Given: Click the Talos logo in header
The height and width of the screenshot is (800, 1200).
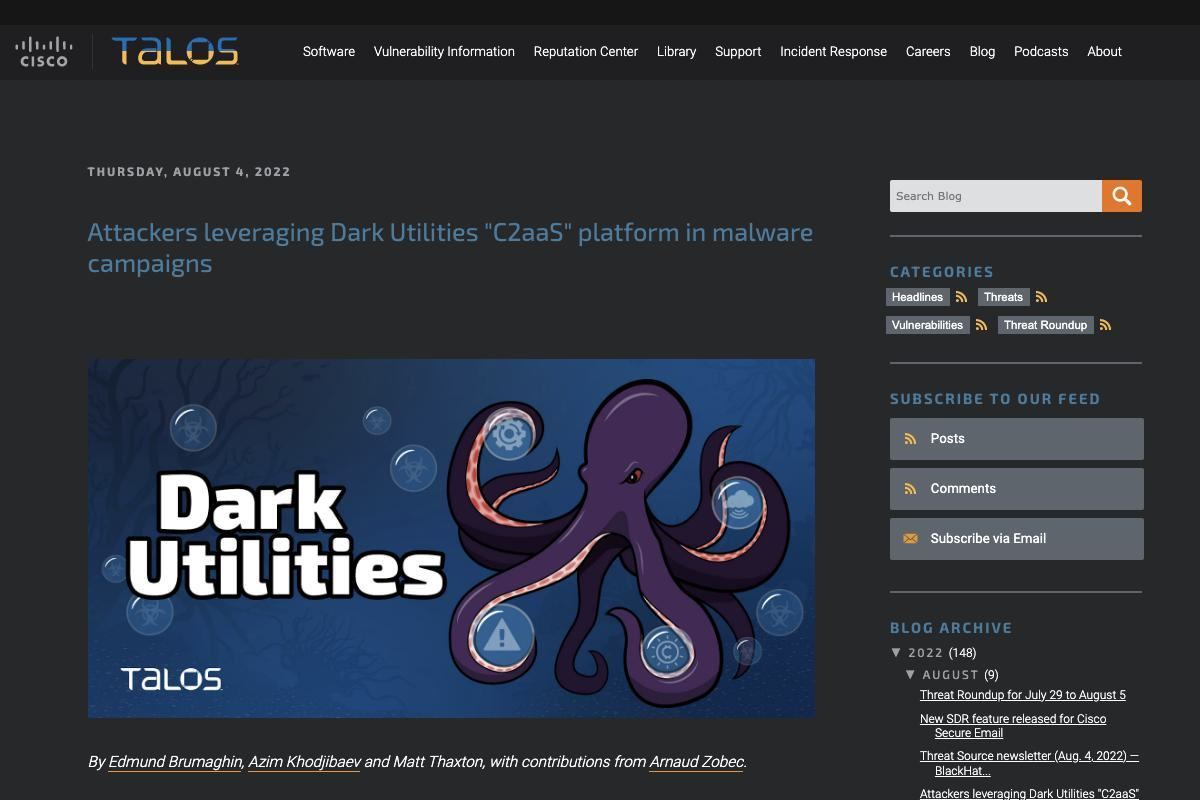Looking at the screenshot, I should point(175,51).
